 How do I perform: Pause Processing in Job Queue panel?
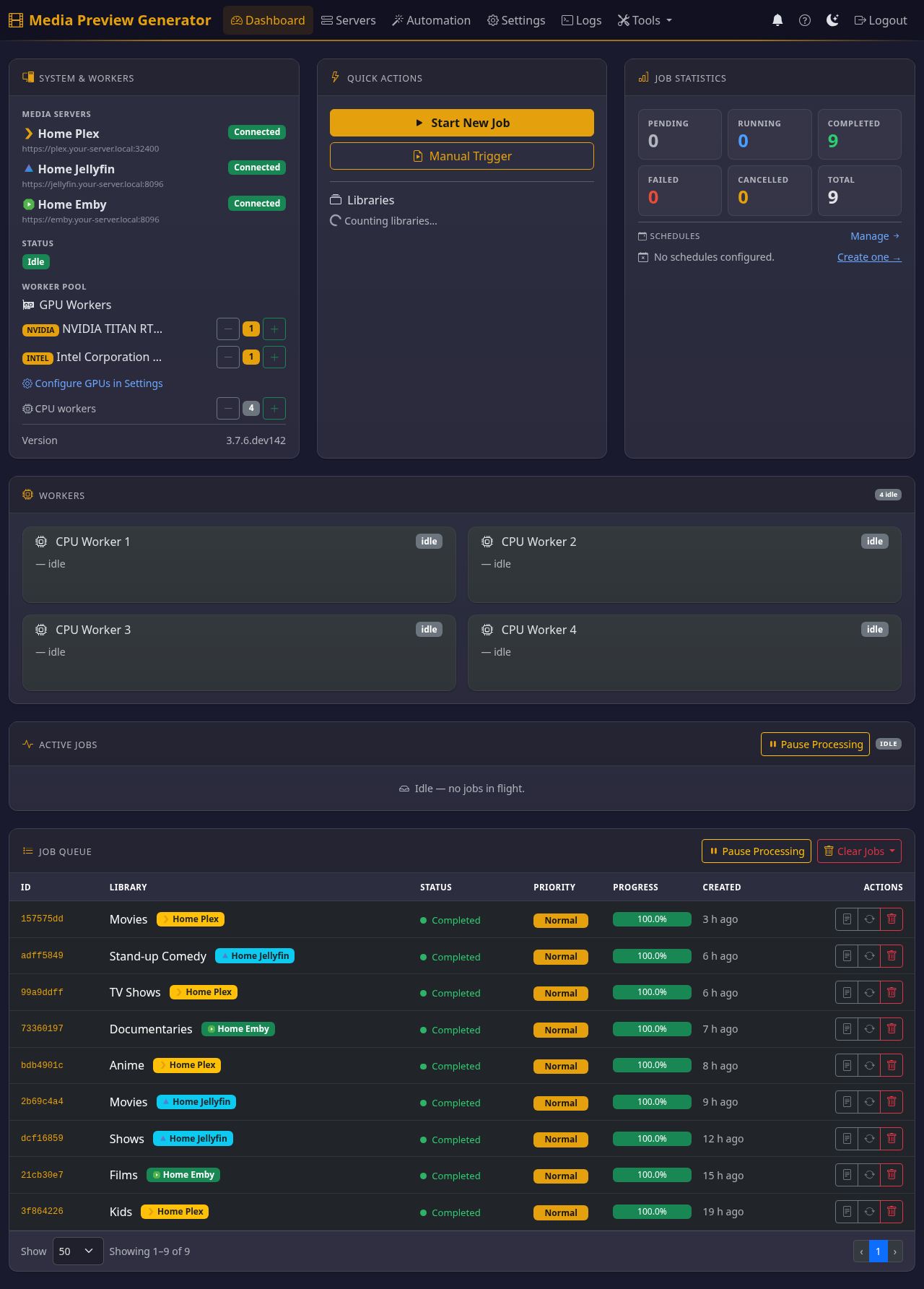[x=757, y=851]
